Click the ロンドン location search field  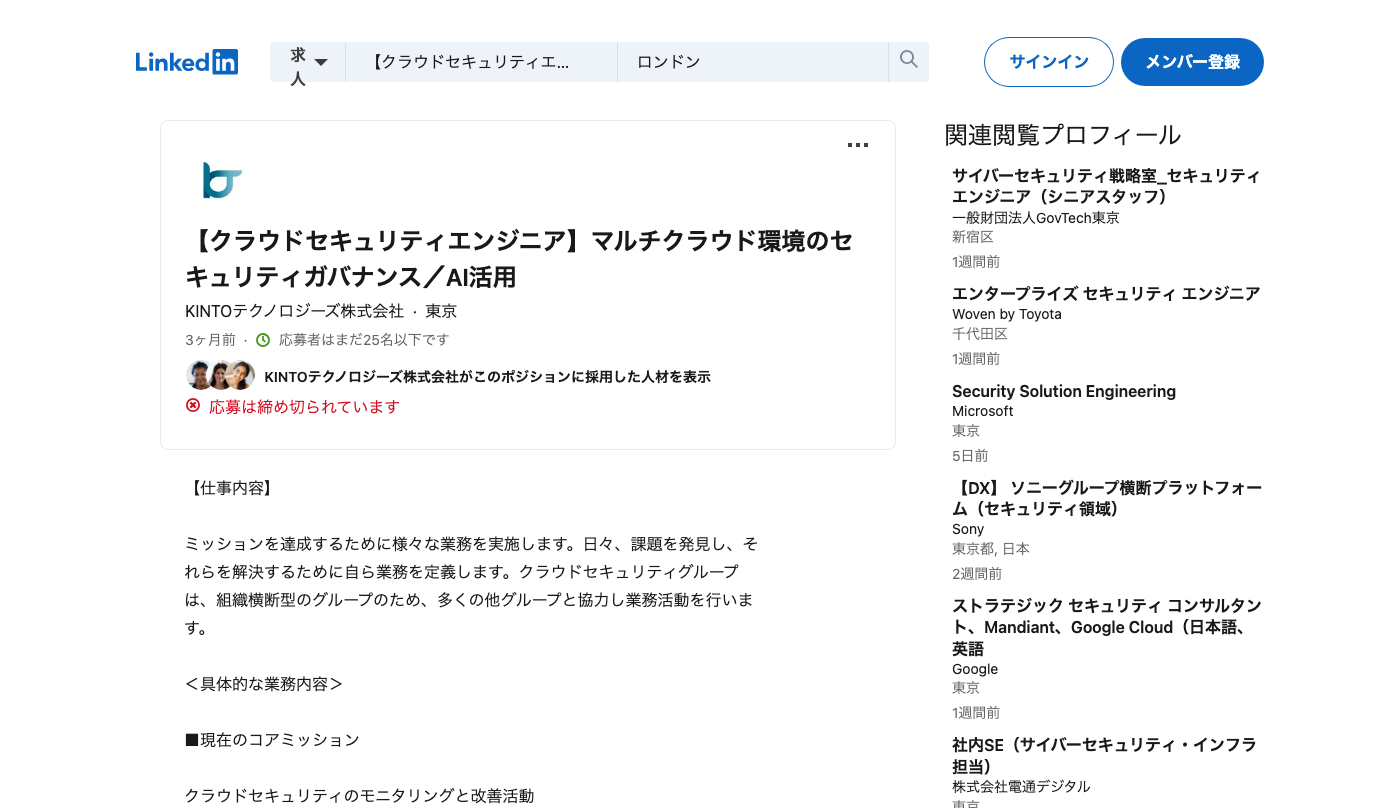(x=753, y=62)
